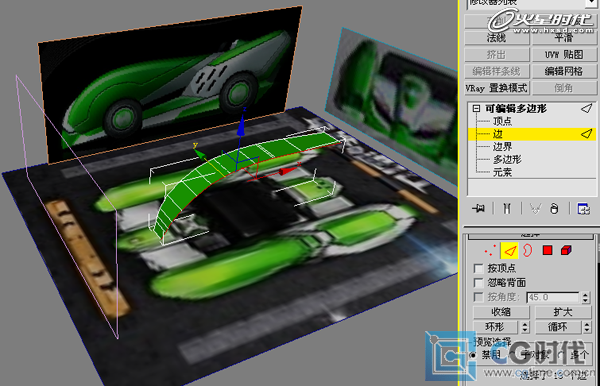
Task: Click the Make Unique icon
Action: tap(535, 208)
